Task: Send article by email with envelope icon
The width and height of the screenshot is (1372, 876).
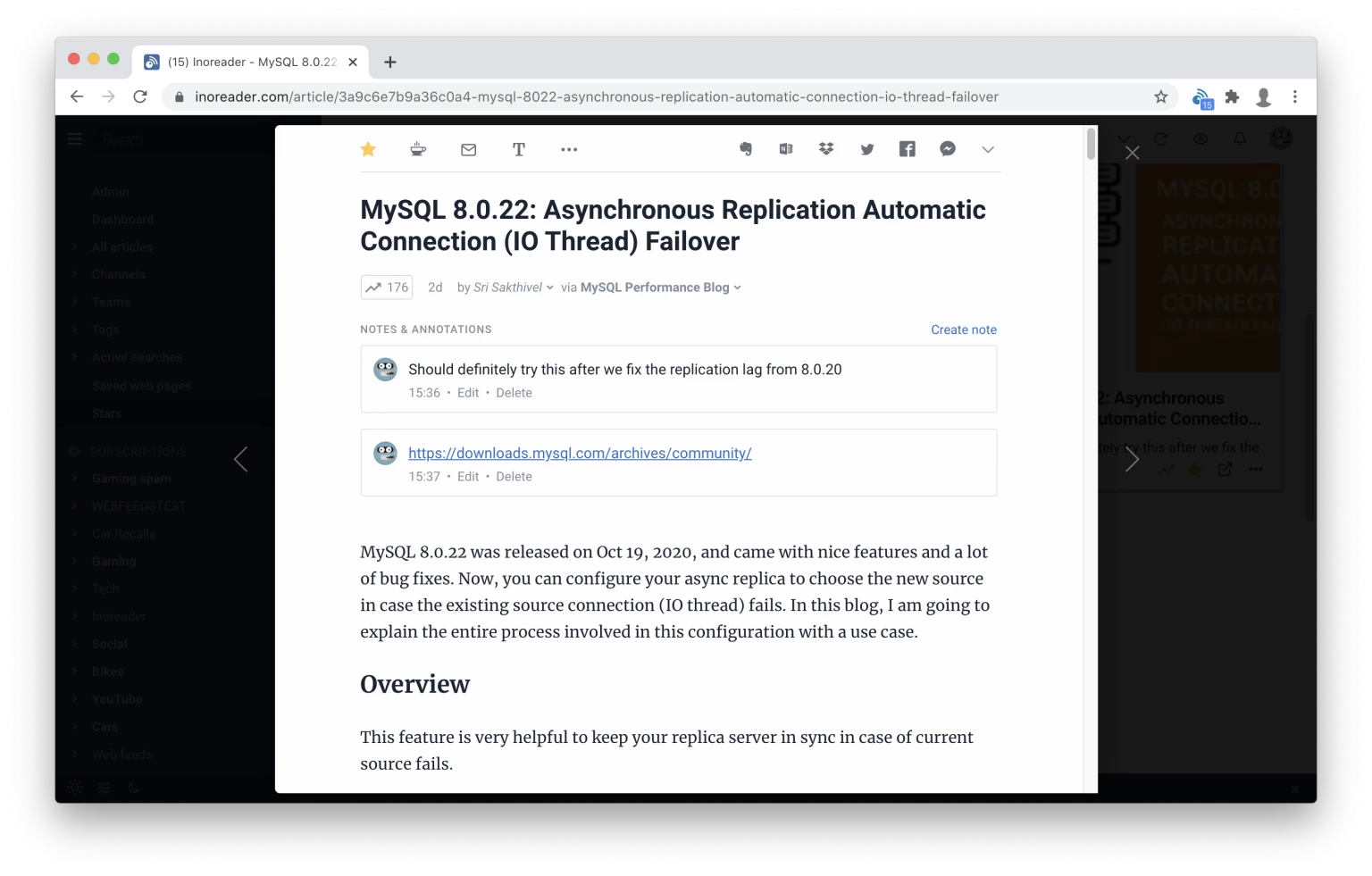Action: point(468,150)
